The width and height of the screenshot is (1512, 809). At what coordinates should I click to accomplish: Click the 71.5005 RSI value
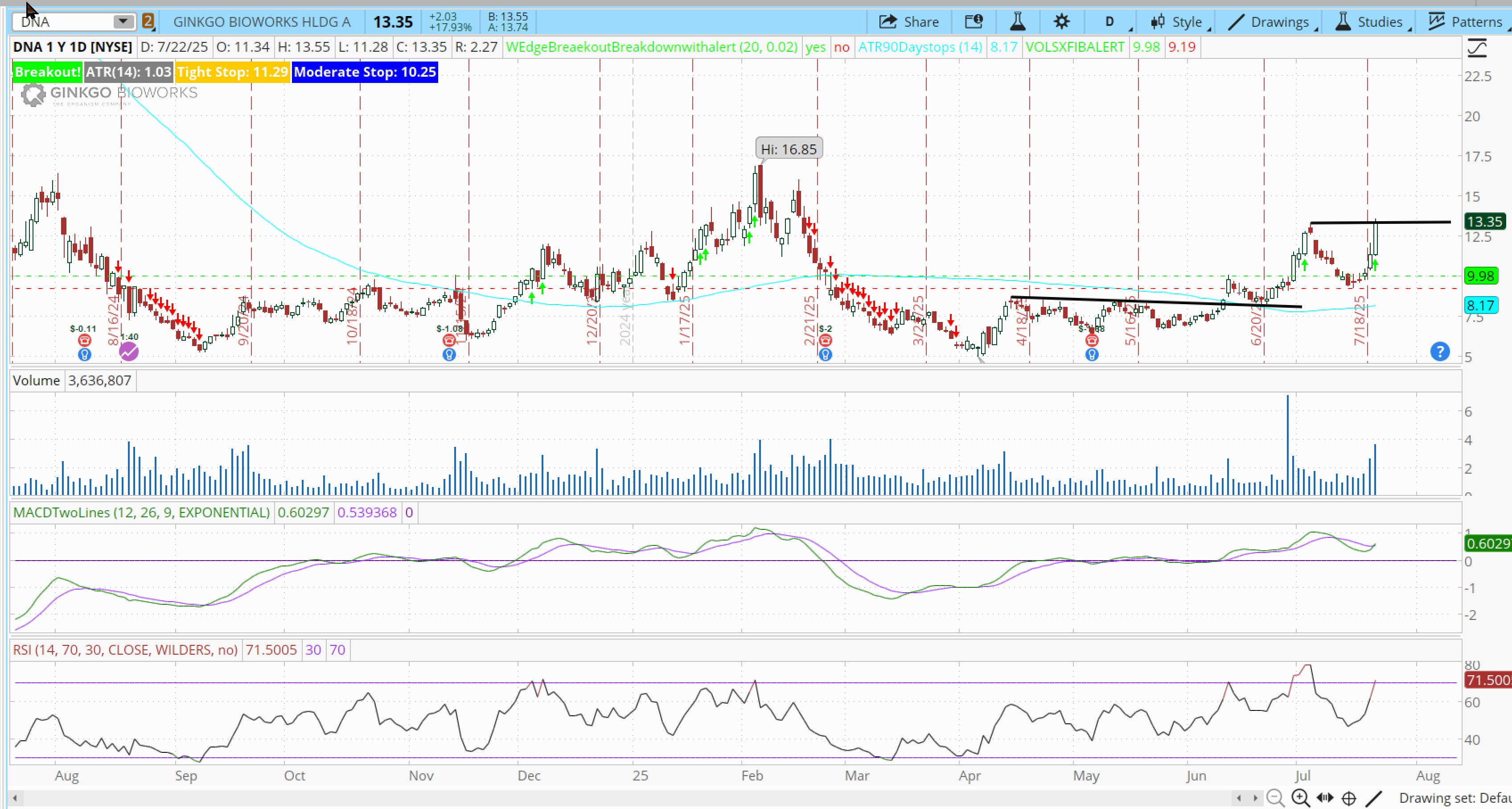point(271,650)
